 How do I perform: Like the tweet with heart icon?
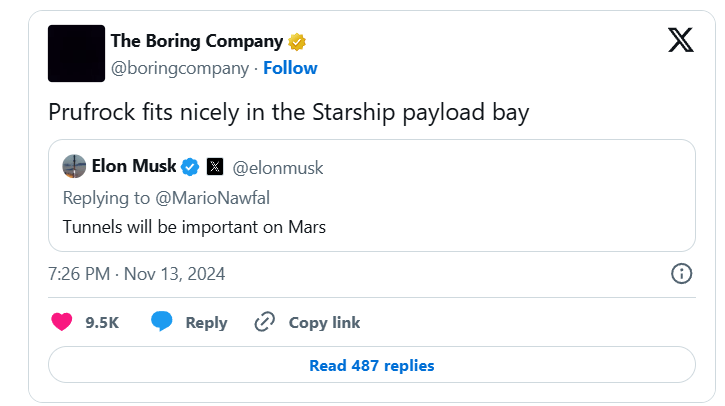(x=62, y=322)
